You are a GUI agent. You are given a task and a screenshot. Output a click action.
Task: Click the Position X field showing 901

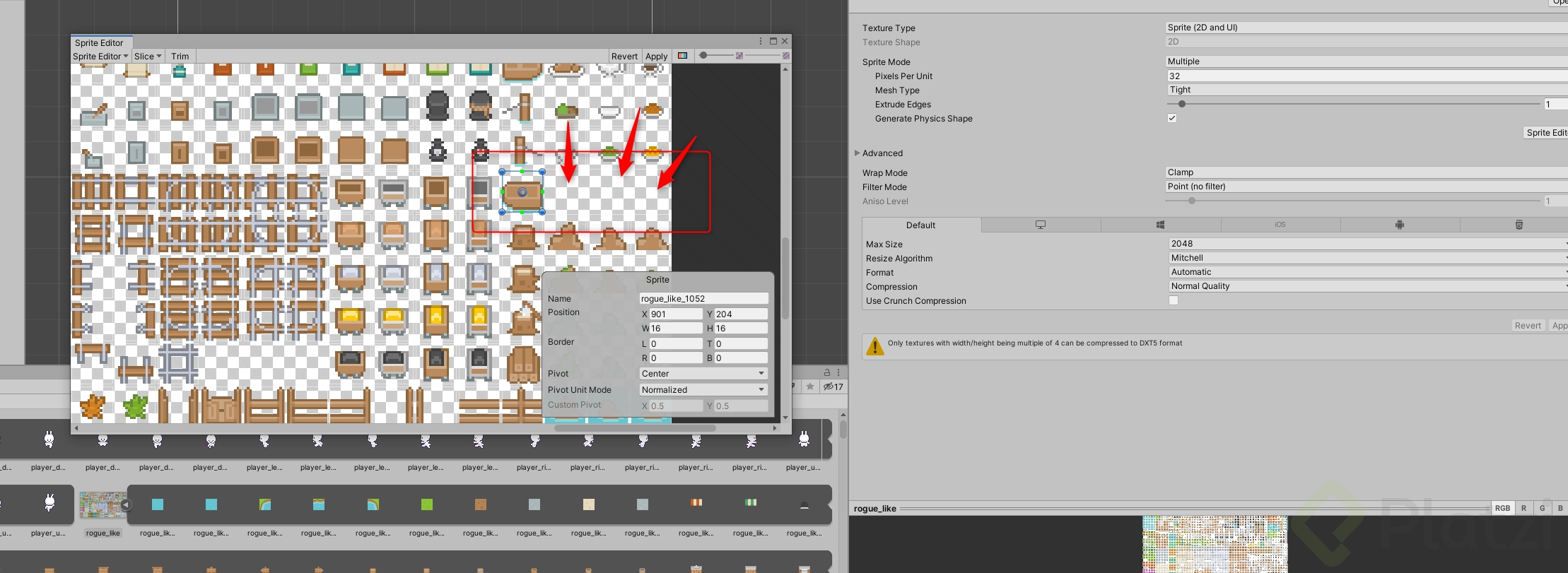click(676, 314)
